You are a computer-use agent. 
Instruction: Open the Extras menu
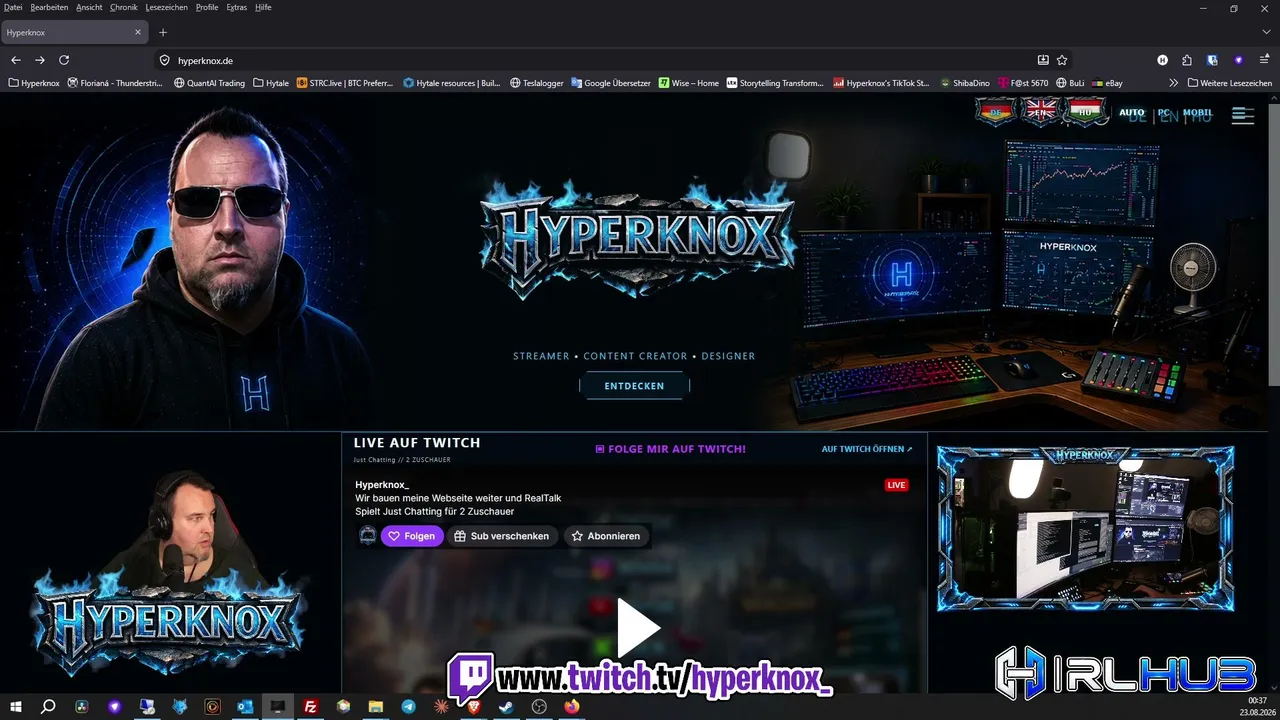[x=237, y=7]
